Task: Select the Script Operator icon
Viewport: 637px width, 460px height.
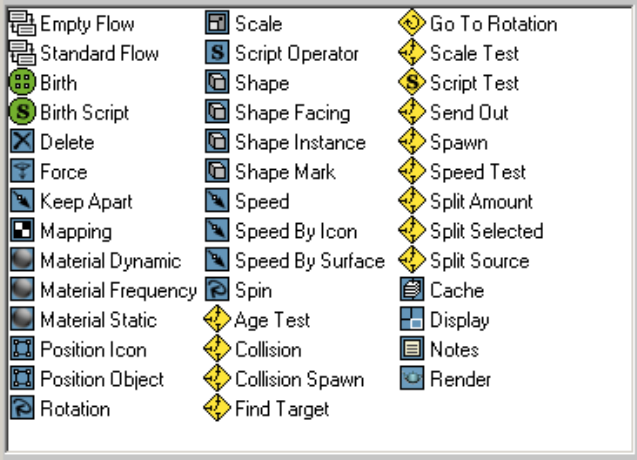Action: coord(217,53)
